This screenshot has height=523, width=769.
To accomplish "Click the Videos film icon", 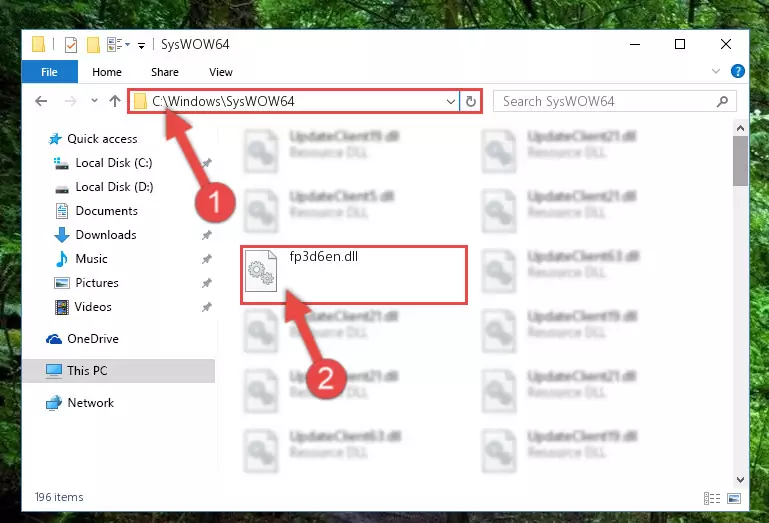I will click(x=62, y=307).
